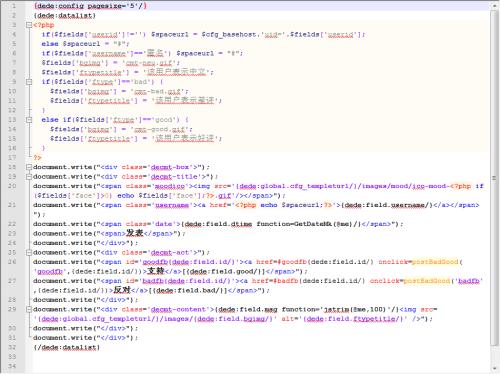The width and height of the screenshot is (500, 374).
Task: Click the 'moodico' class name
Action: [172, 186]
